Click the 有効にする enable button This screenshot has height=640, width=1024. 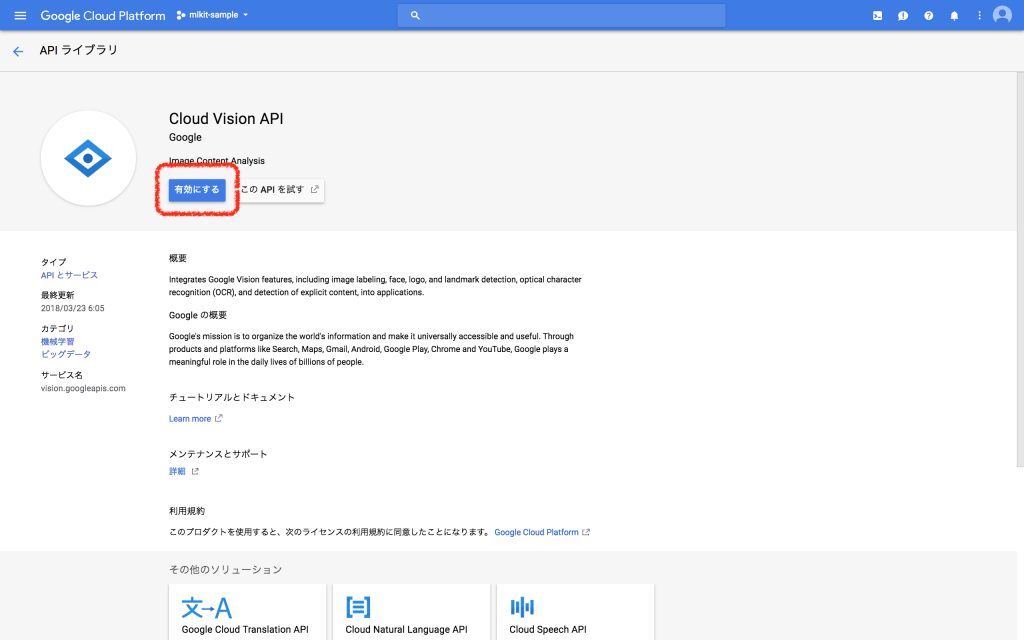(x=197, y=189)
